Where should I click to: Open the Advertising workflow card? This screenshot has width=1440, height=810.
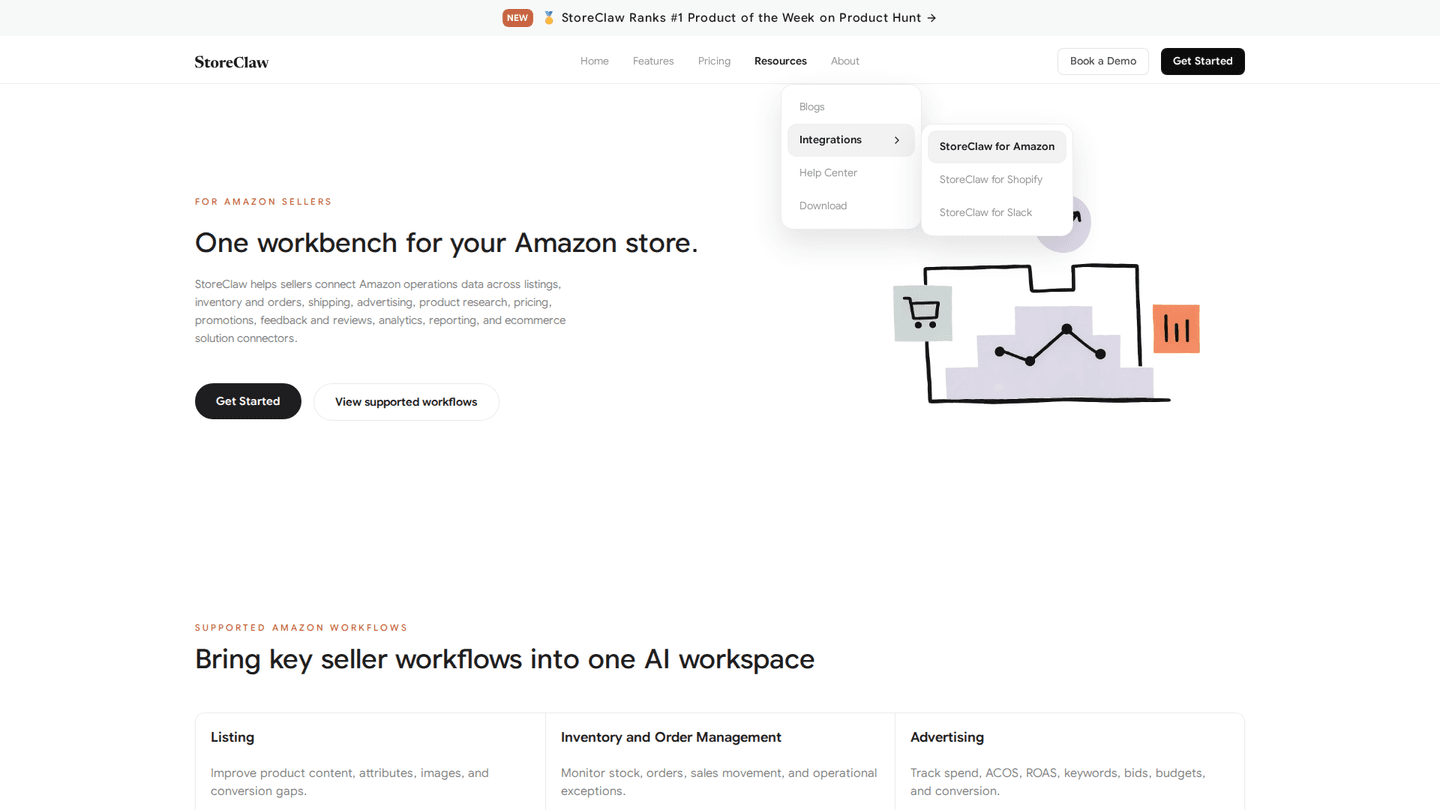pyautogui.click(x=1070, y=761)
